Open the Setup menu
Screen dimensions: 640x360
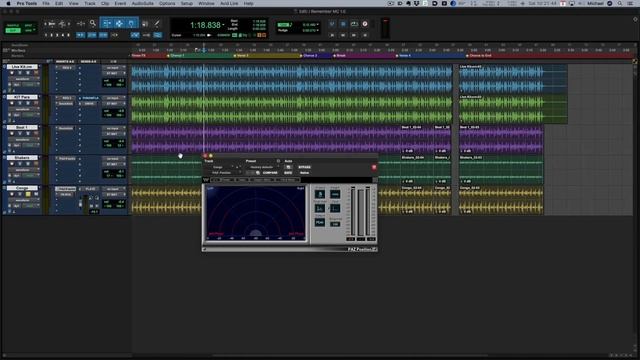tap(187, 3)
